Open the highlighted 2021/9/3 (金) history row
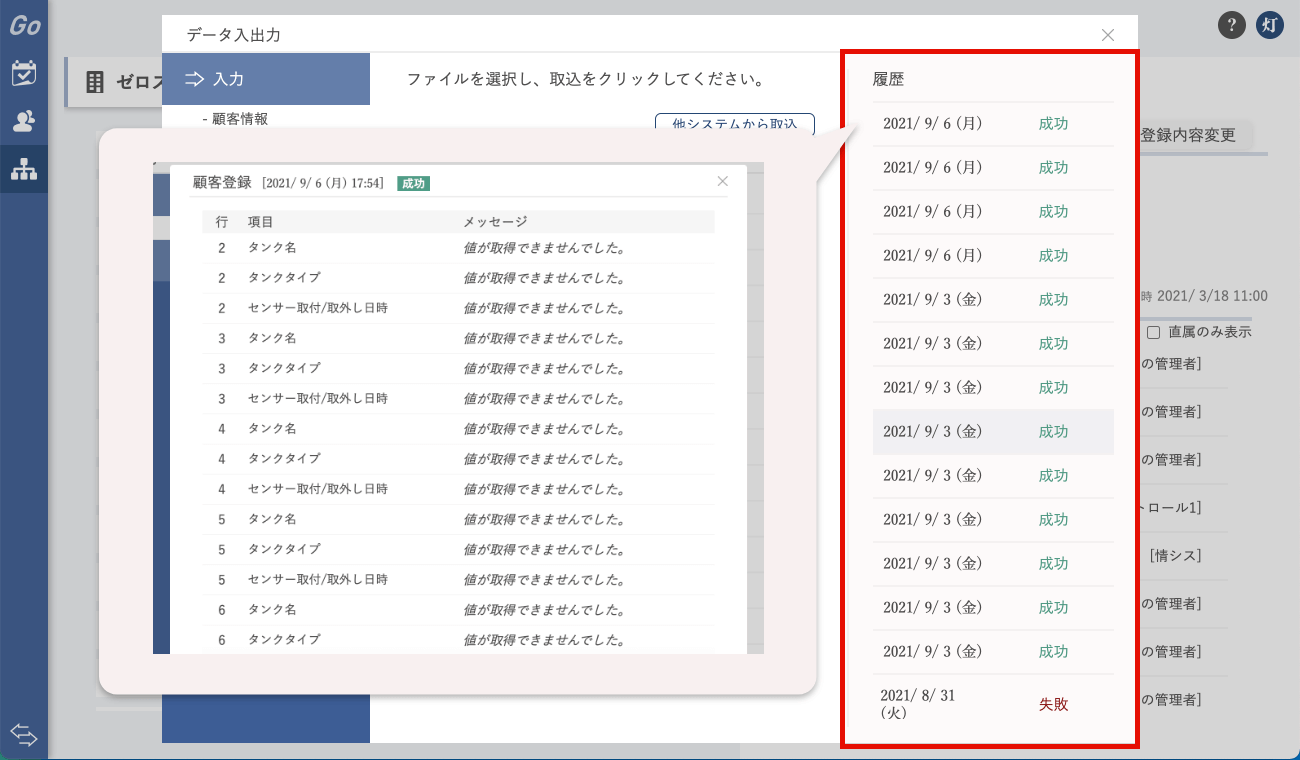Viewport: 1300px width, 760px height. click(993, 432)
